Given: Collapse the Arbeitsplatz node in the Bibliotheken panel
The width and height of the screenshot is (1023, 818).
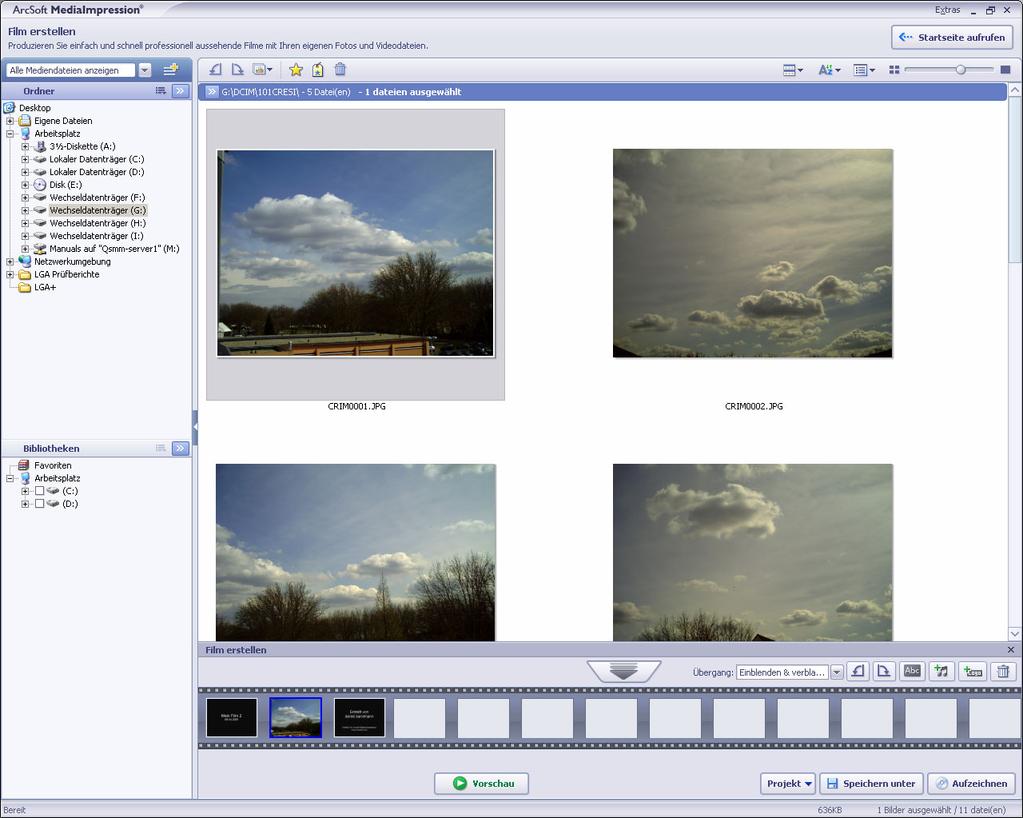Looking at the screenshot, I should [10, 478].
